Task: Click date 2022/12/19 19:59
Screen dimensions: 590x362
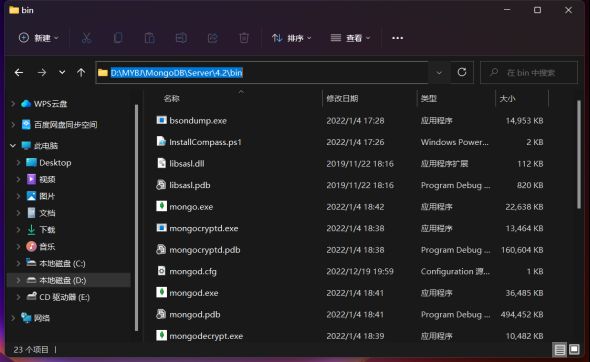Action: click(x=360, y=271)
